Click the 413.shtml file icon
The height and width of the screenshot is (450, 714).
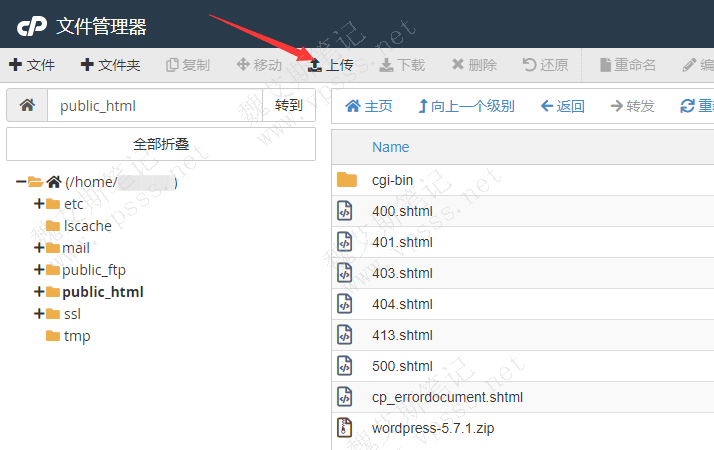point(345,335)
